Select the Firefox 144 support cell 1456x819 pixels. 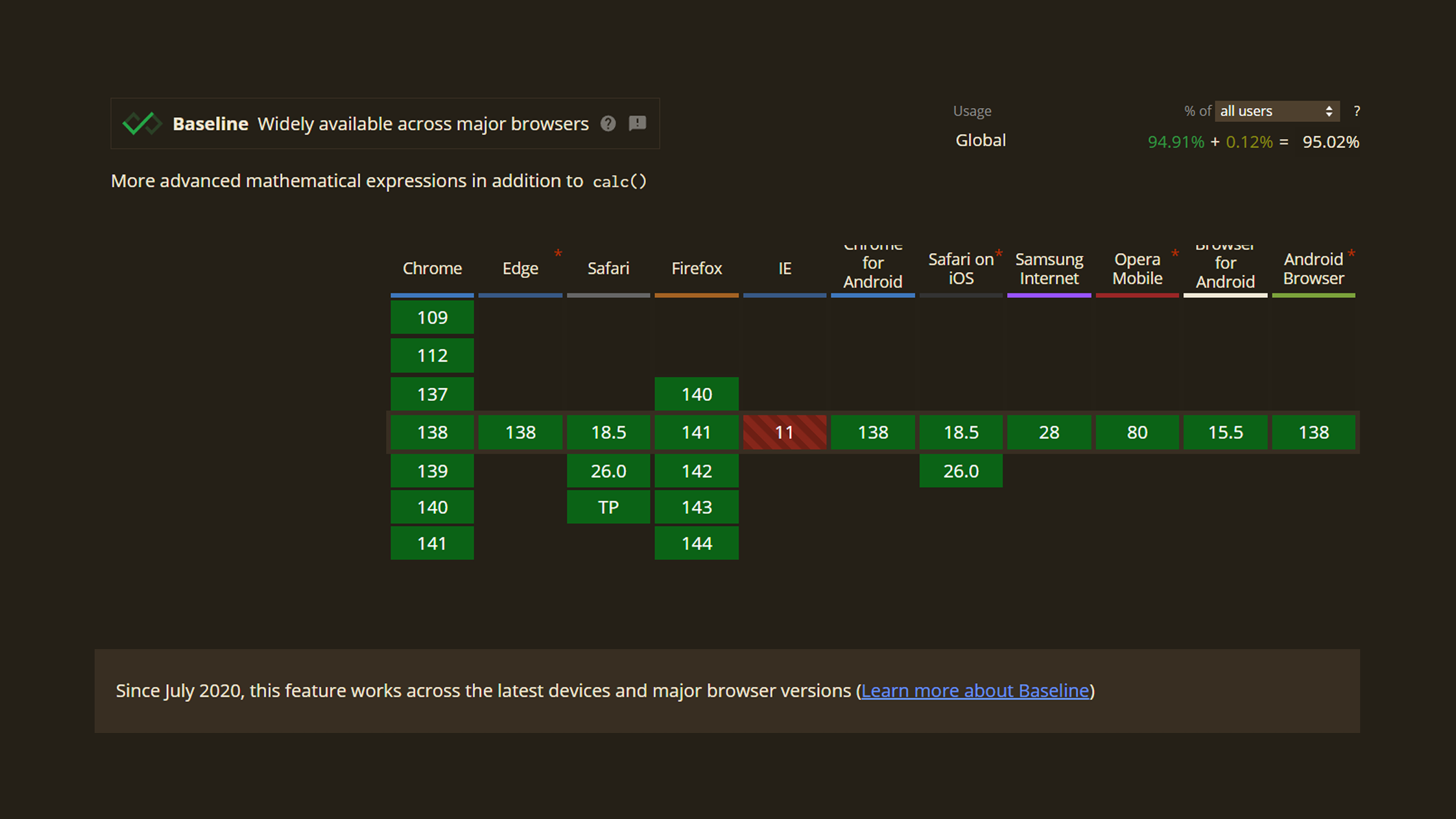(x=696, y=543)
